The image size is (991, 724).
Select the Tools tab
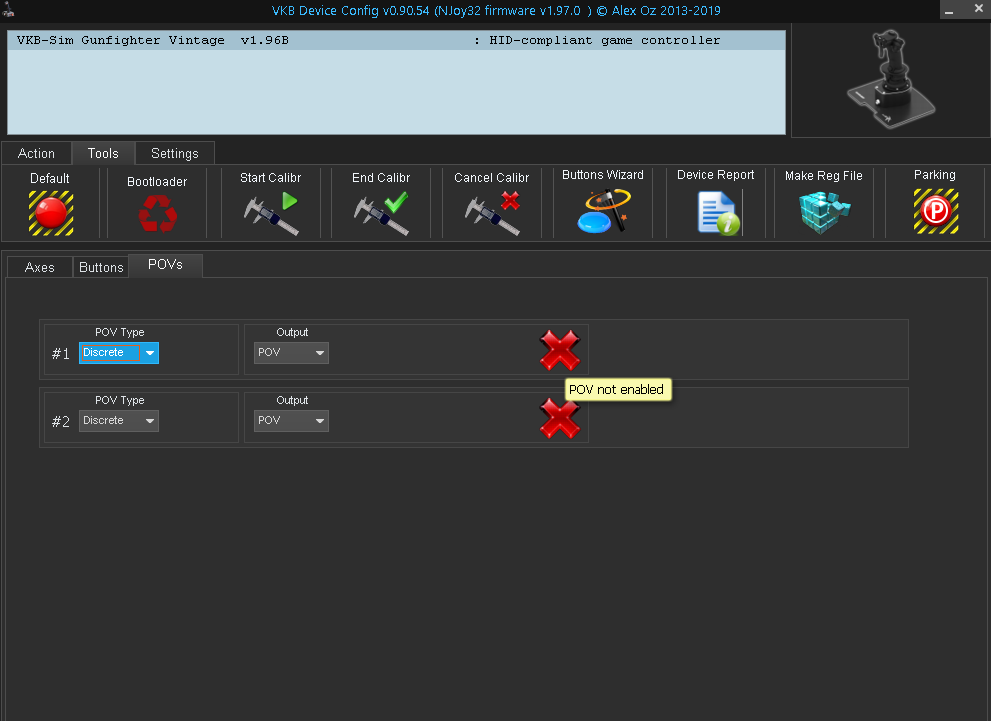[x=103, y=154]
